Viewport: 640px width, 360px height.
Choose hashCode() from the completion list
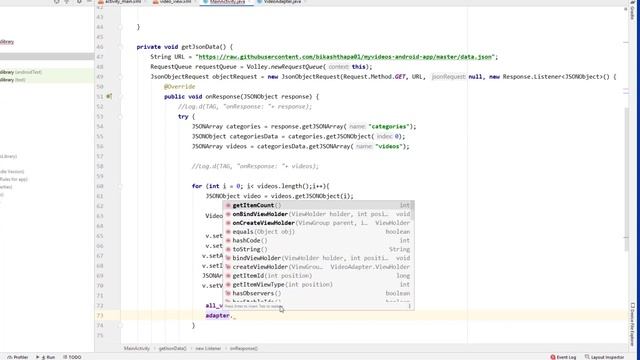(x=318, y=240)
